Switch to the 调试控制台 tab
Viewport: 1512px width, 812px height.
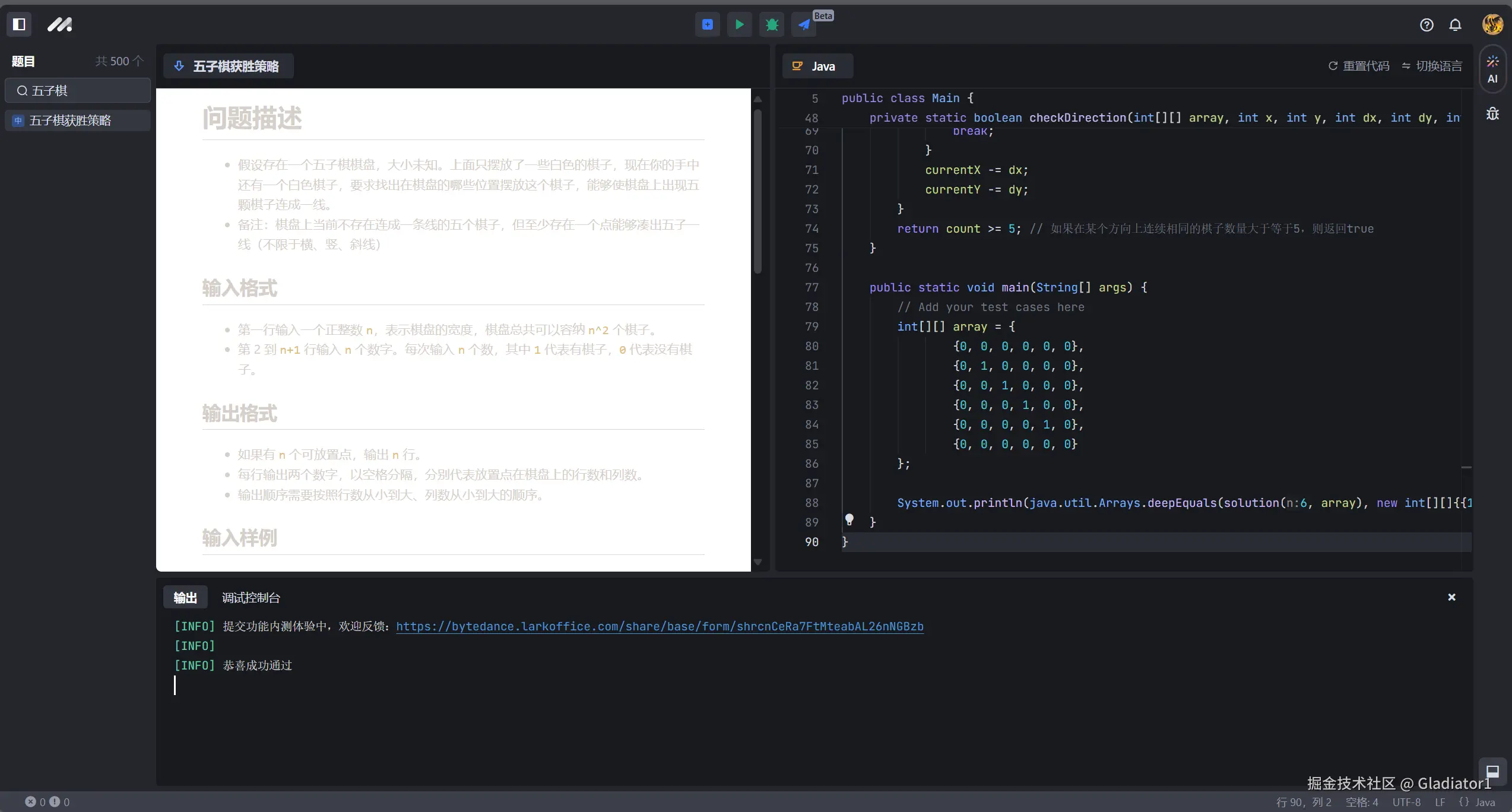point(251,598)
